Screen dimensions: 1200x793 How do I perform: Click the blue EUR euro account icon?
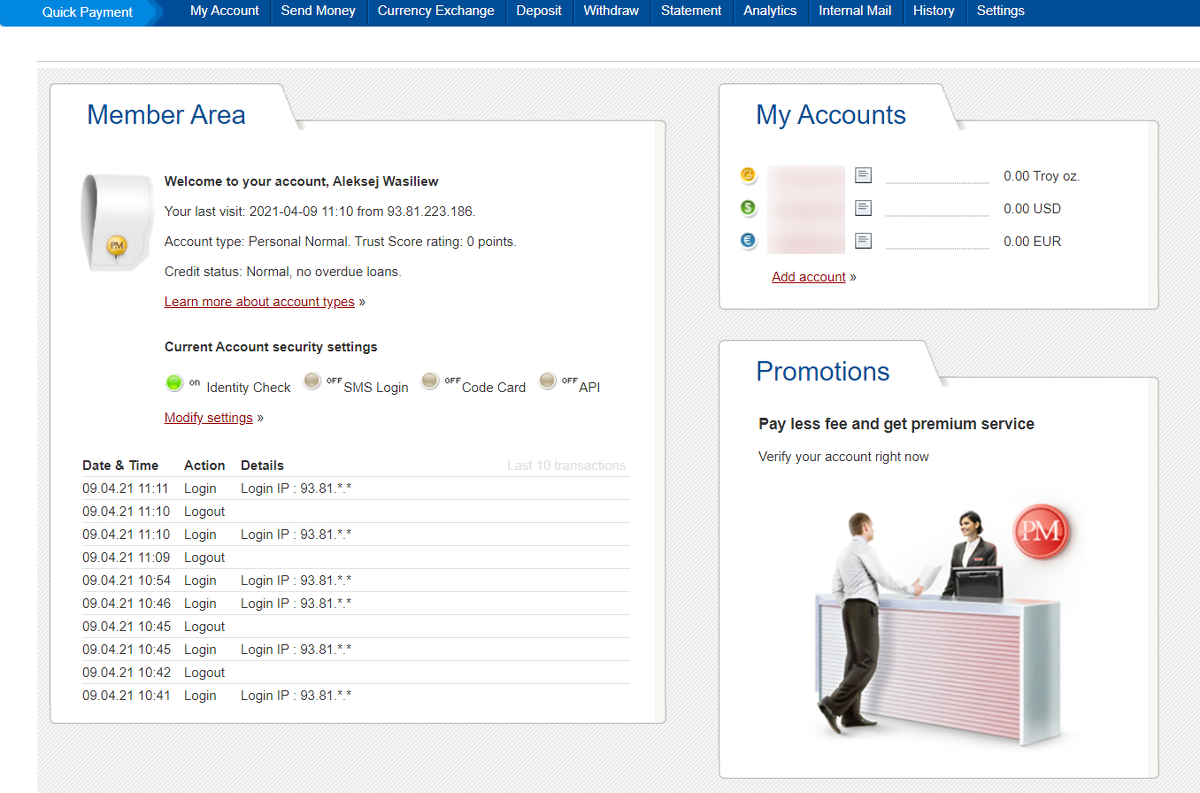(748, 241)
